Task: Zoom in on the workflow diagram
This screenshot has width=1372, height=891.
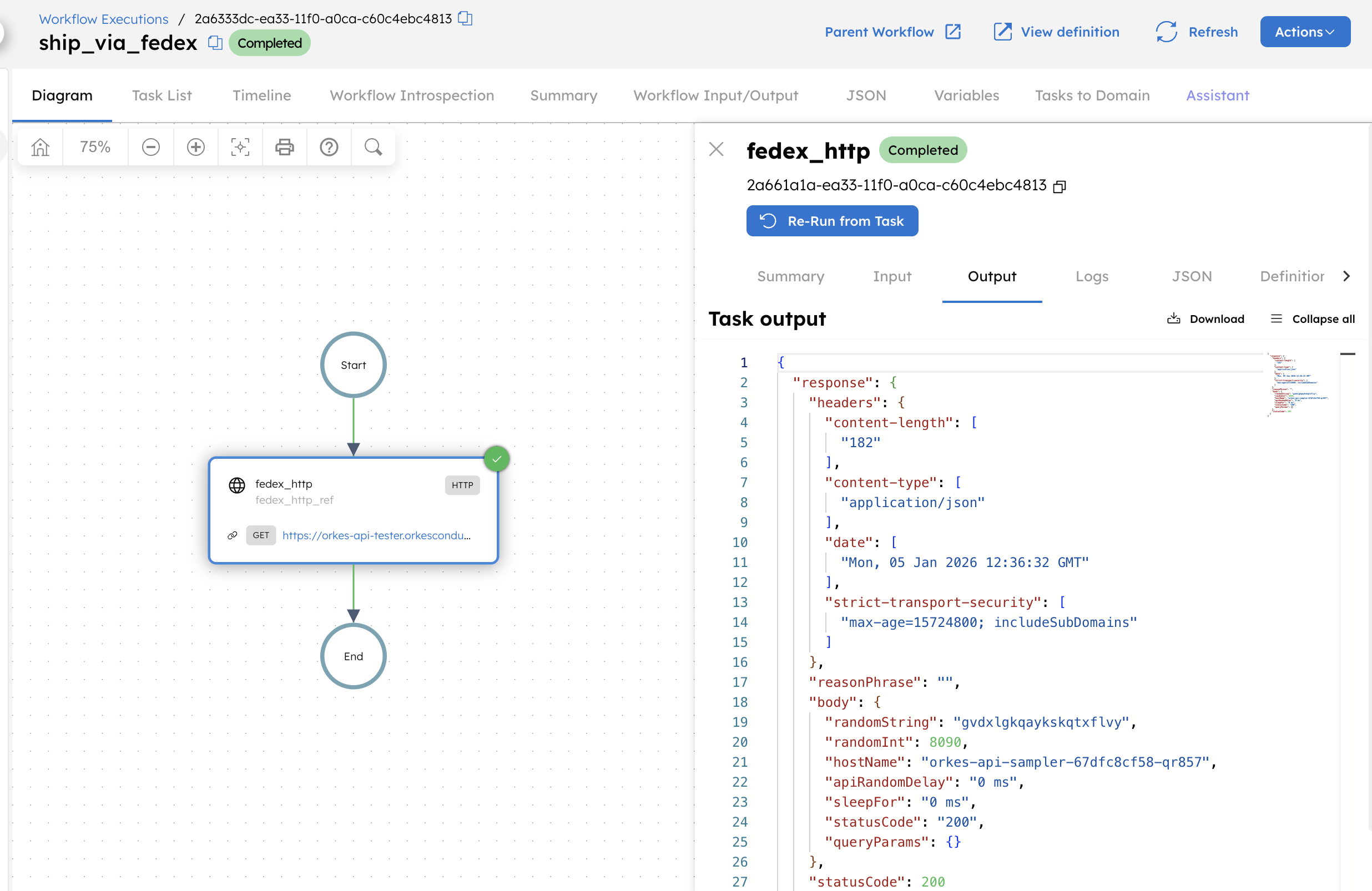Action: pos(195,147)
